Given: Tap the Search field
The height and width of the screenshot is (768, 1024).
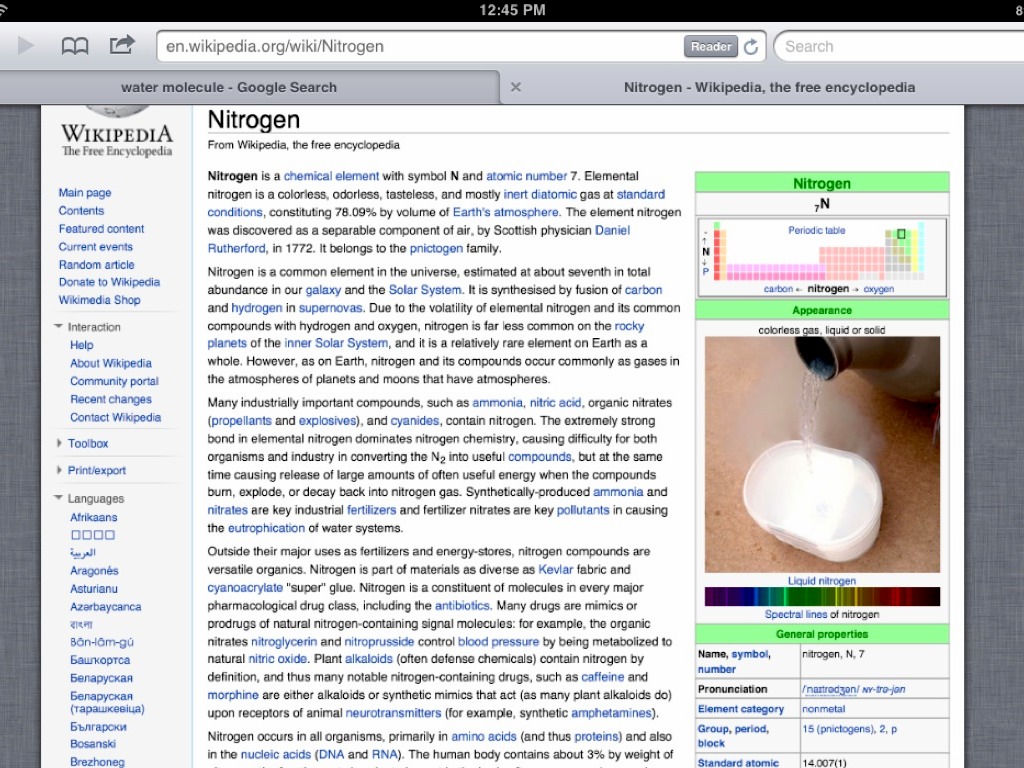Looking at the screenshot, I should coord(901,46).
